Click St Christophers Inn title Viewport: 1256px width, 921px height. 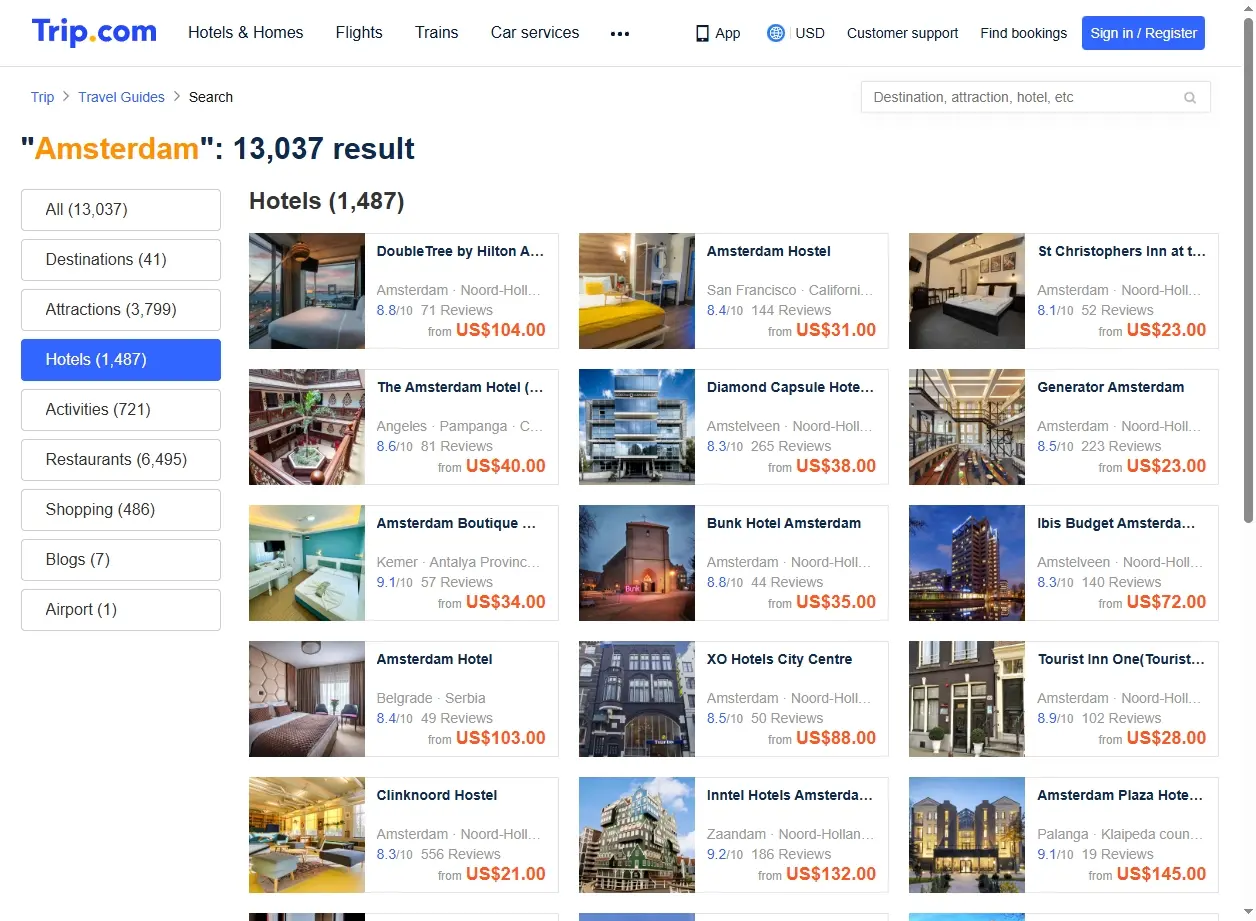[1122, 251]
